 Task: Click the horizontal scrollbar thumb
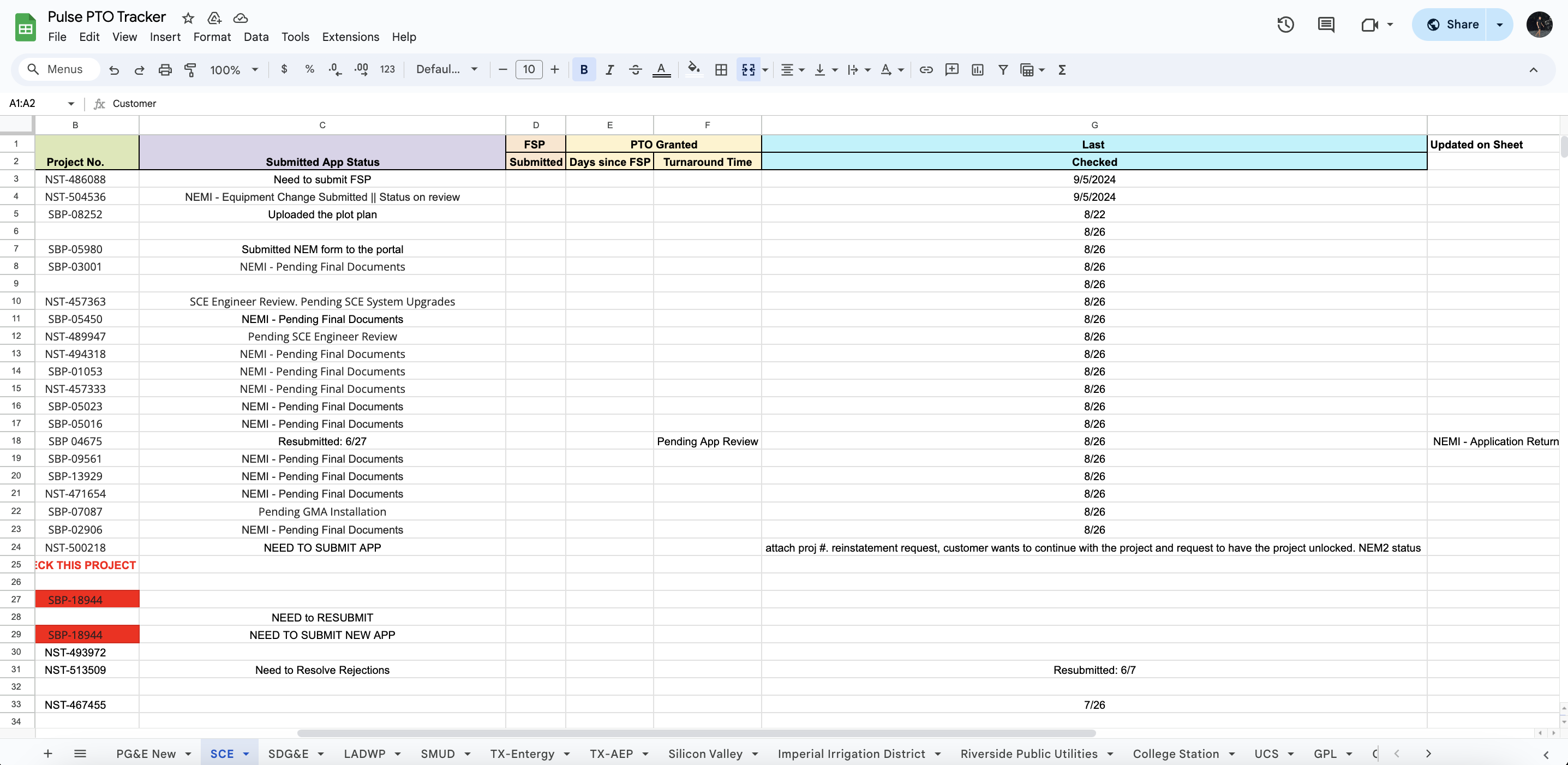[696, 733]
